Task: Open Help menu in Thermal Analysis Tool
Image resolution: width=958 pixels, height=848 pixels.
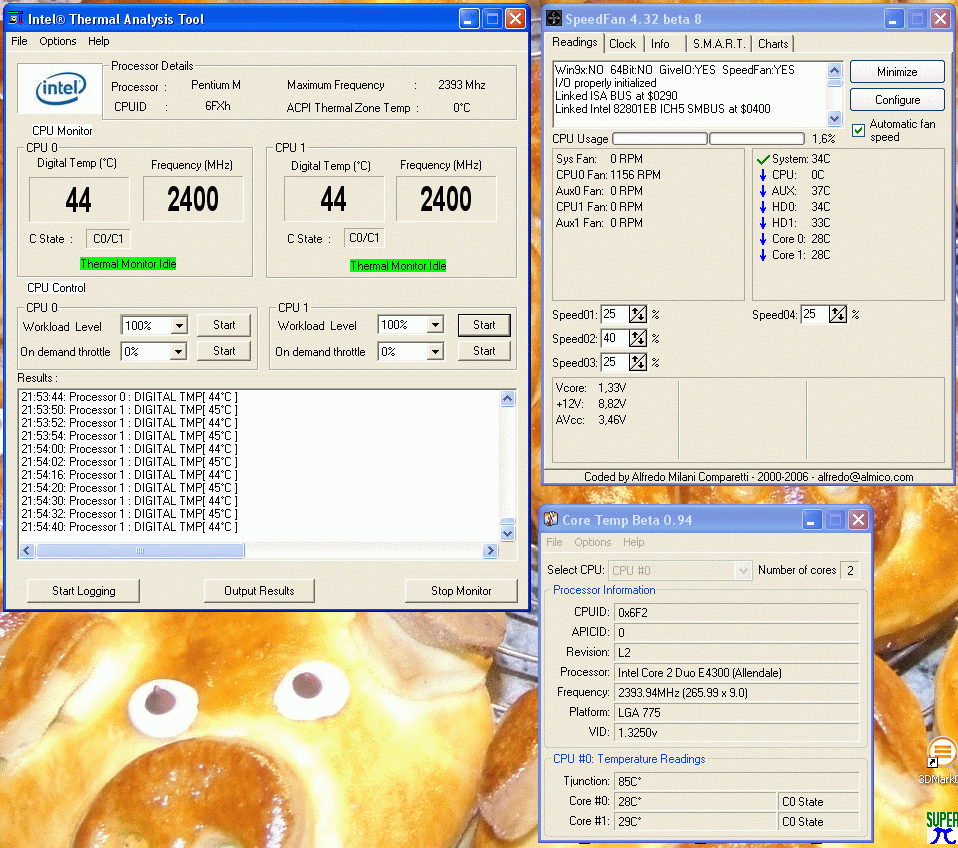Action: point(98,41)
